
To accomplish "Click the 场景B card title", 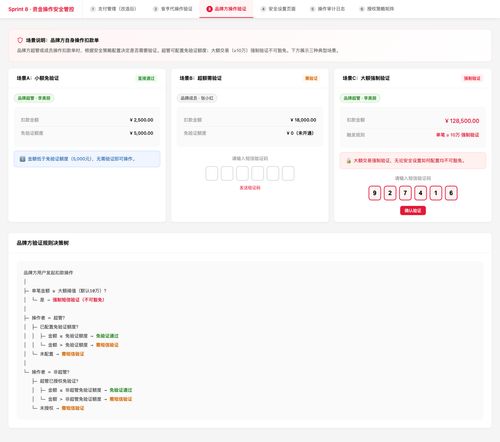I will pos(201,78).
